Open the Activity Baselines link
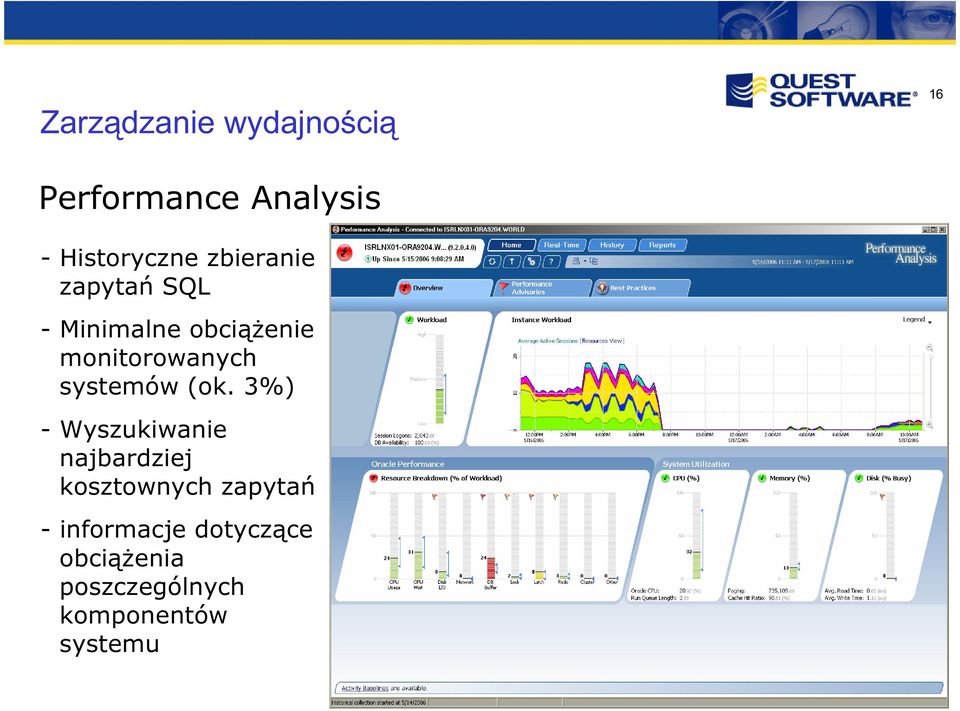The height and width of the screenshot is (711, 960). (364, 688)
